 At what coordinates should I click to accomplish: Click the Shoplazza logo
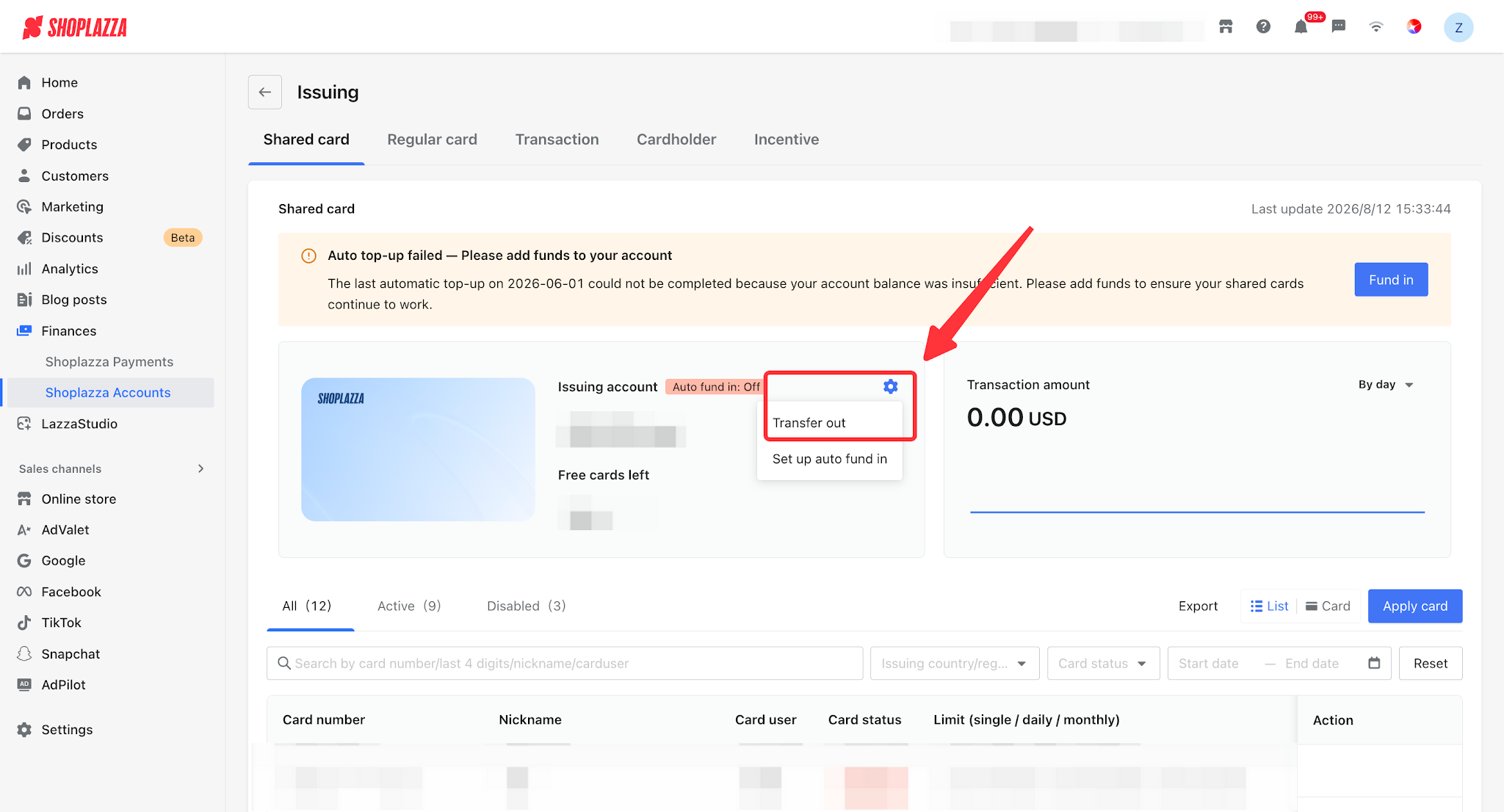click(x=75, y=27)
